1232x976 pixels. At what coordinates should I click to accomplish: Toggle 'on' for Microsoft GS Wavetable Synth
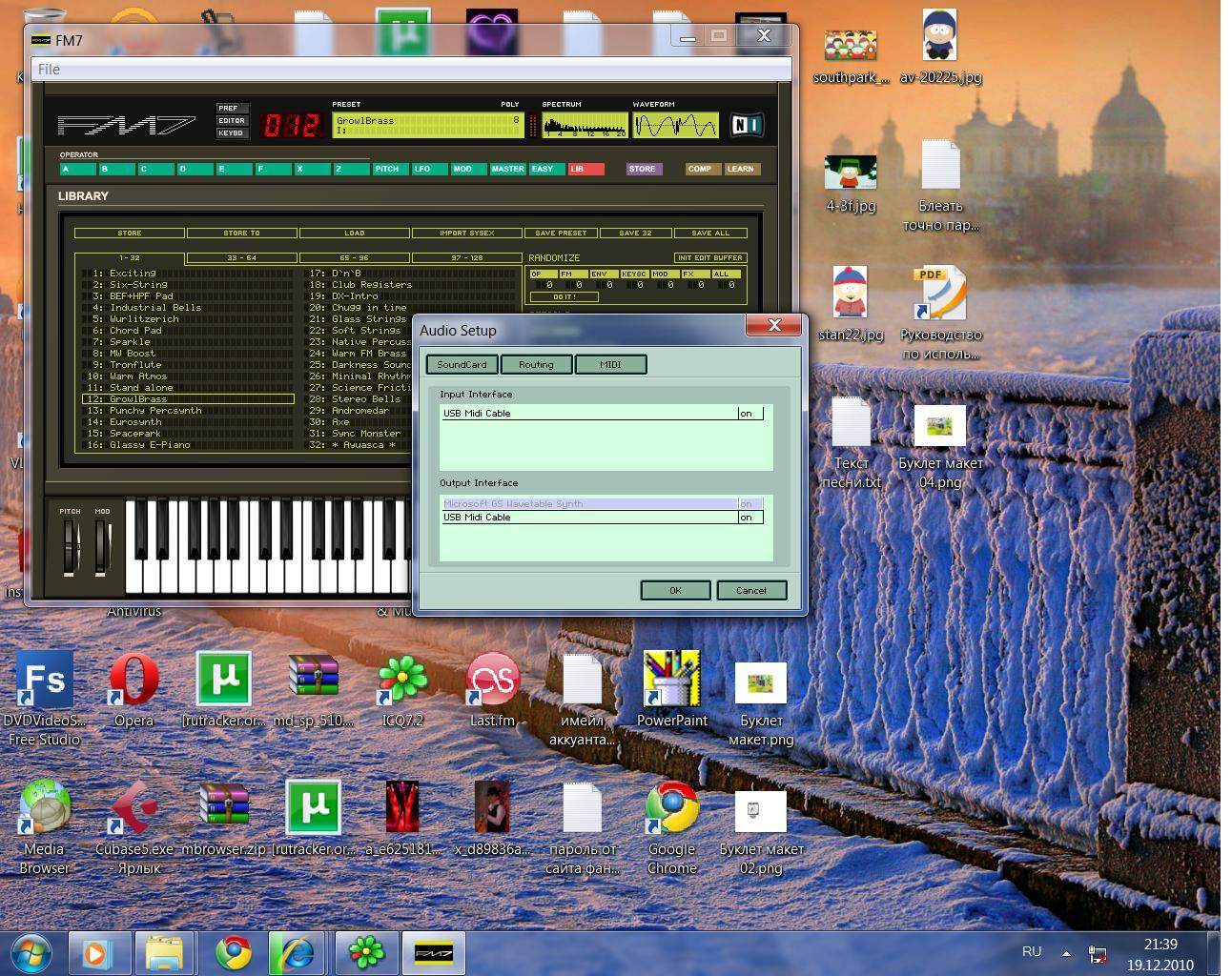coord(749,503)
